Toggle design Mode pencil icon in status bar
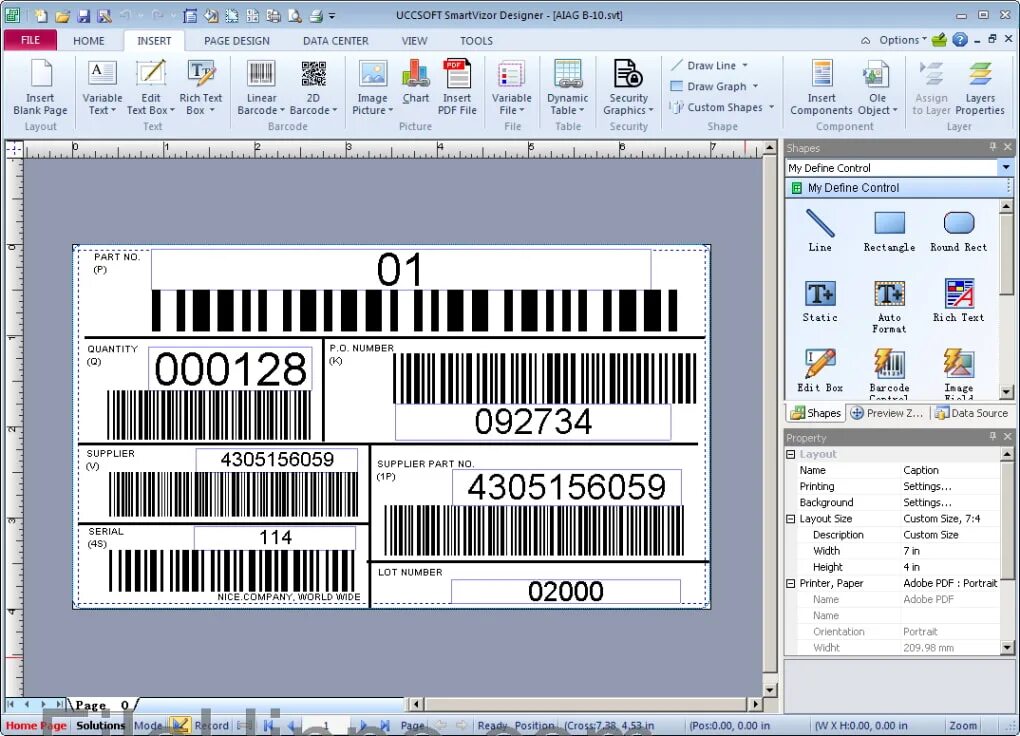The image size is (1020, 736). (x=180, y=725)
